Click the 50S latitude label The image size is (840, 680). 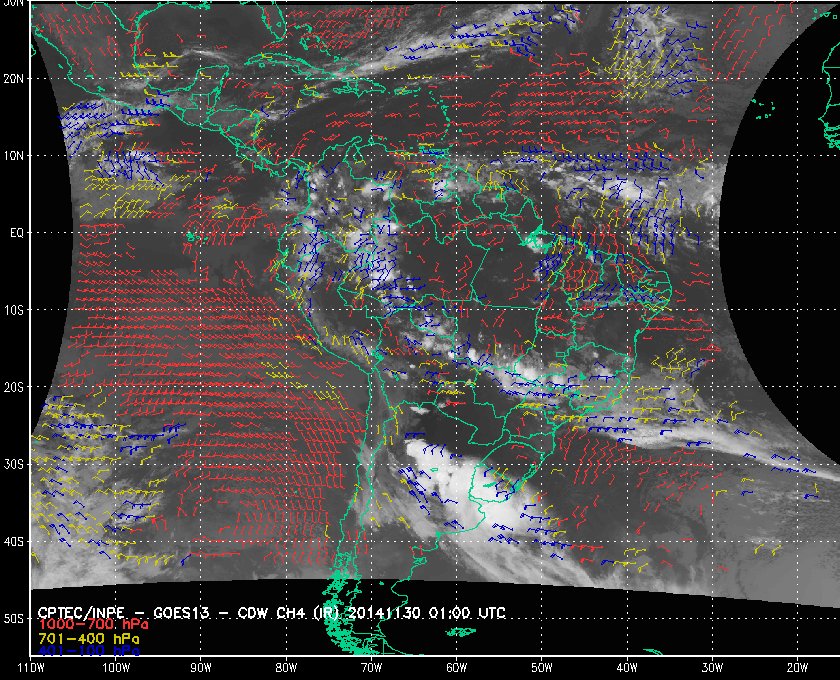(x=13, y=618)
